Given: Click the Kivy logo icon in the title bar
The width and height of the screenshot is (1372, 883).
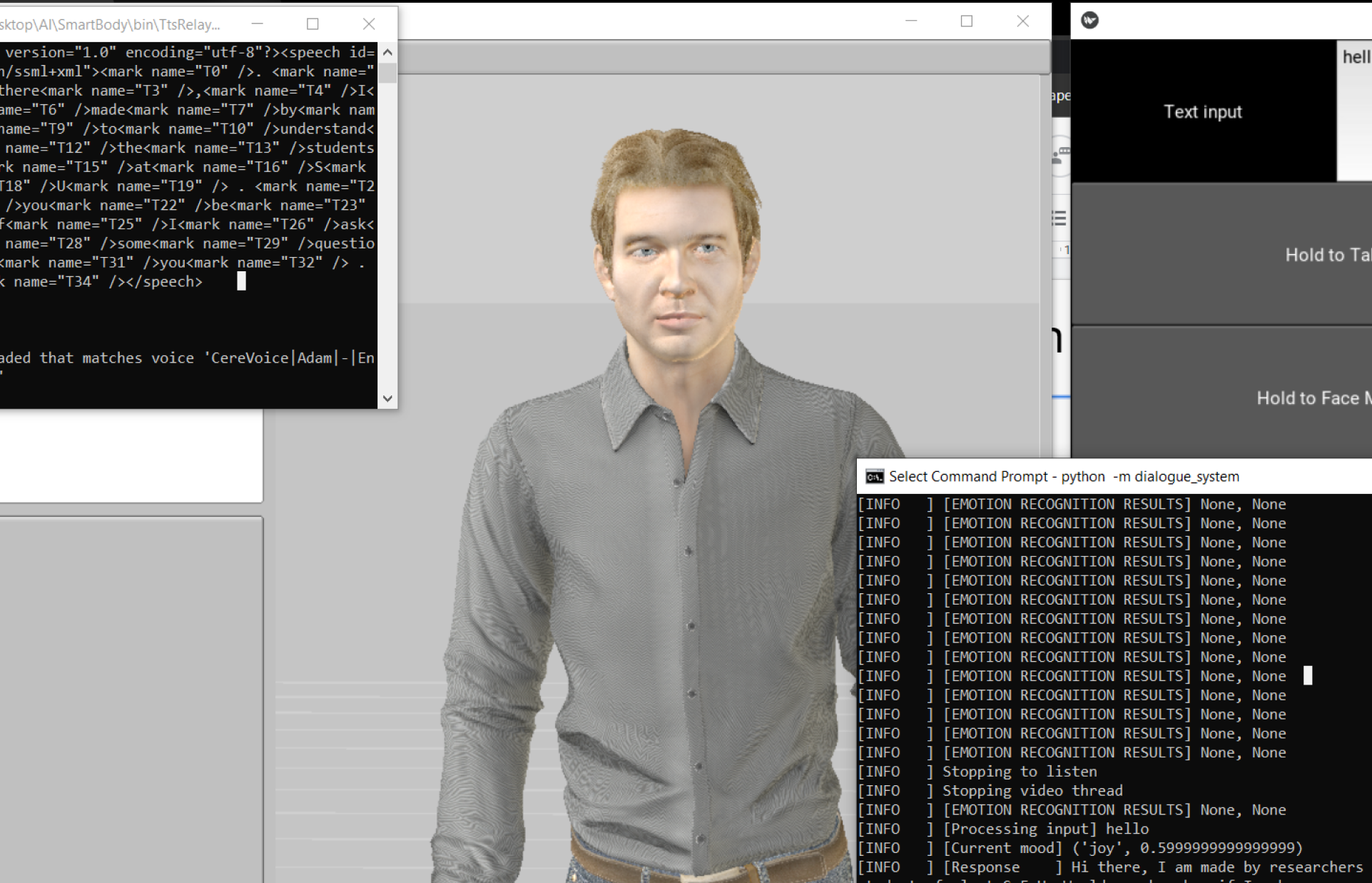Looking at the screenshot, I should [x=1089, y=21].
